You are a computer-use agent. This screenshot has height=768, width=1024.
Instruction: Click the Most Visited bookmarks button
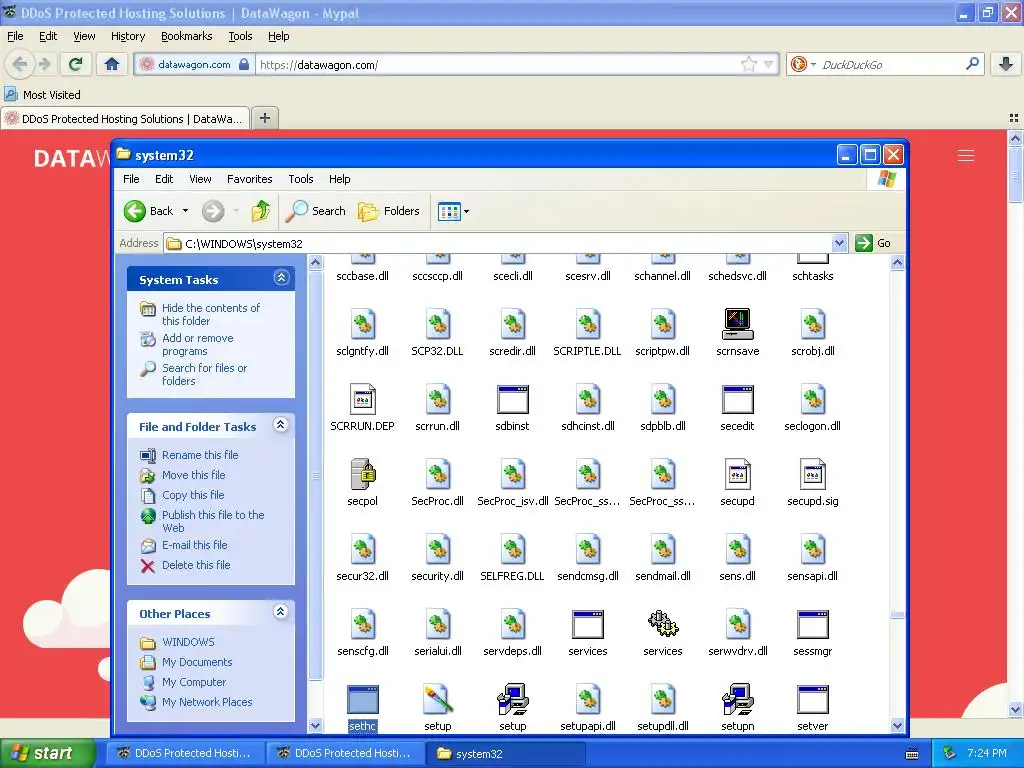[x=42, y=95]
